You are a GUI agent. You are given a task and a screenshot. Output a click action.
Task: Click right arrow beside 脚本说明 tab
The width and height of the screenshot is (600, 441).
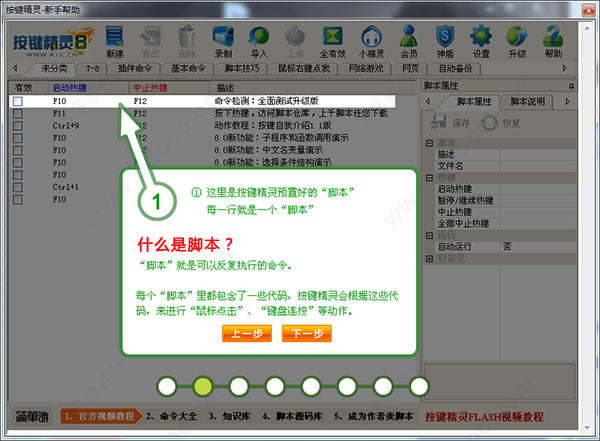(x=567, y=101)
